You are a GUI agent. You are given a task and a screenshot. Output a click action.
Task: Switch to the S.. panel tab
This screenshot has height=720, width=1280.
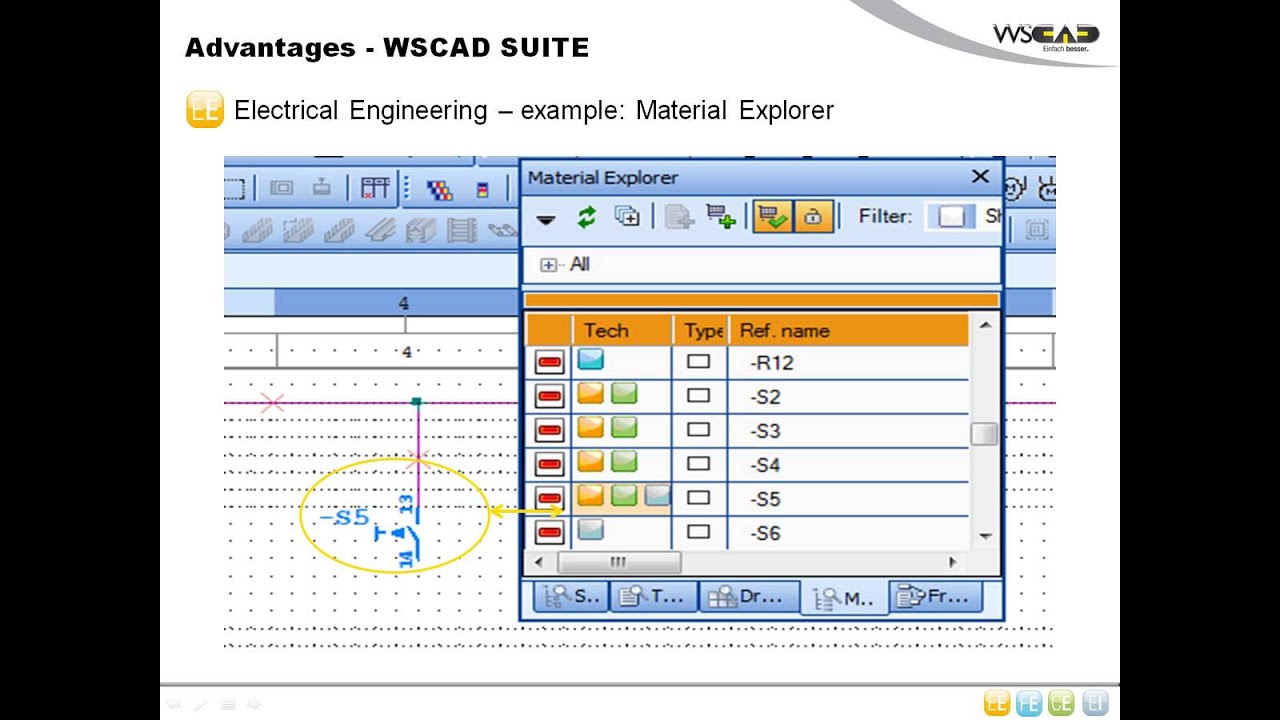[570, 597]
